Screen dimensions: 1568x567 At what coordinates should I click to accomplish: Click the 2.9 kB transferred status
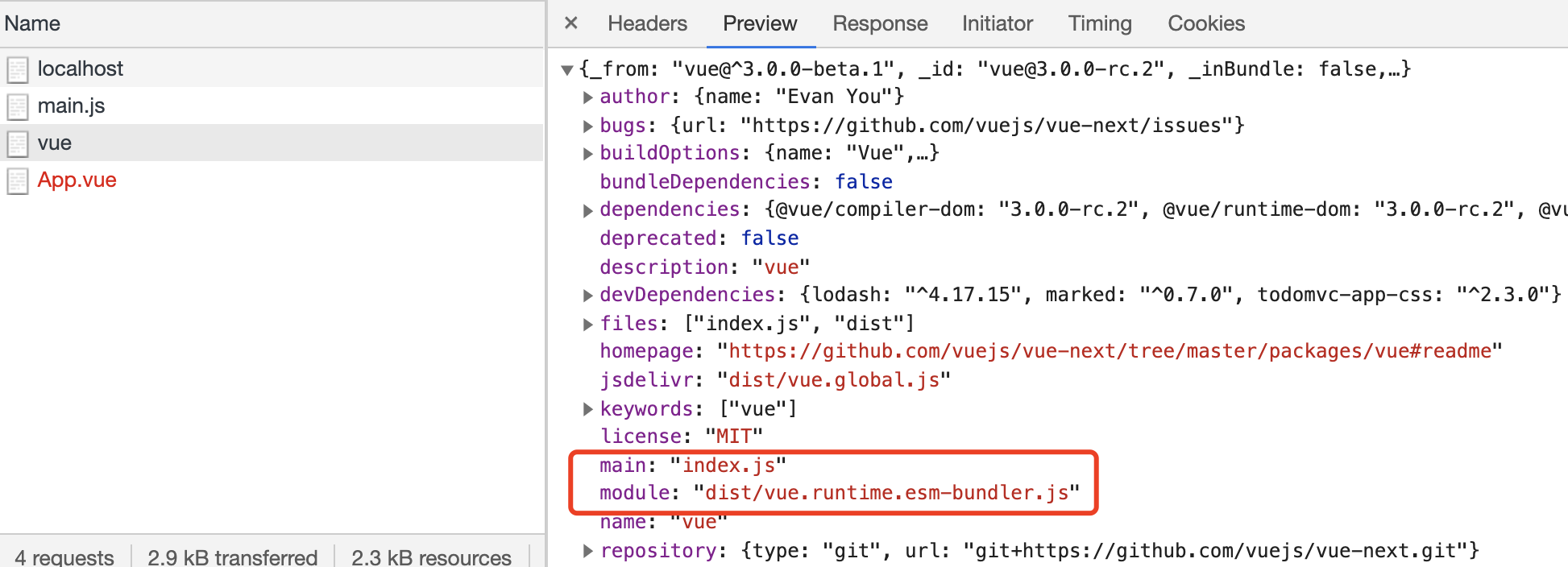click(233, 557)
